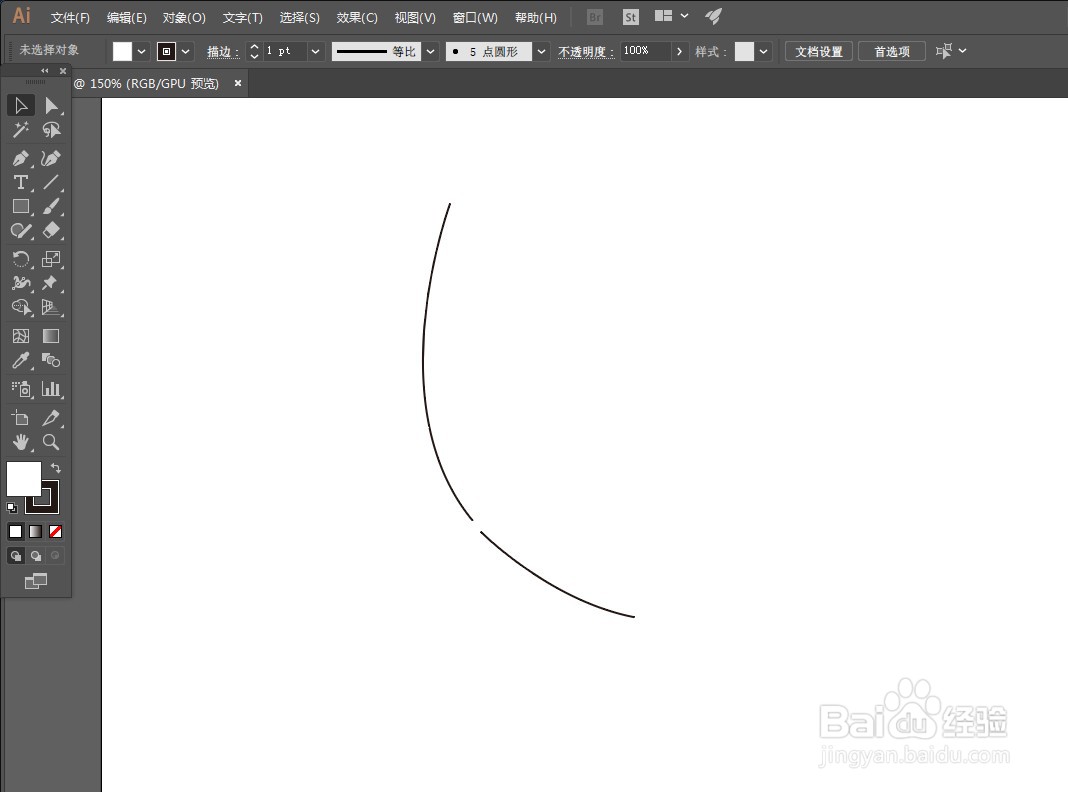Activate the Puppet Warp pin tool
Viewport: 1068px width, 792px height.
pos(51,283)
